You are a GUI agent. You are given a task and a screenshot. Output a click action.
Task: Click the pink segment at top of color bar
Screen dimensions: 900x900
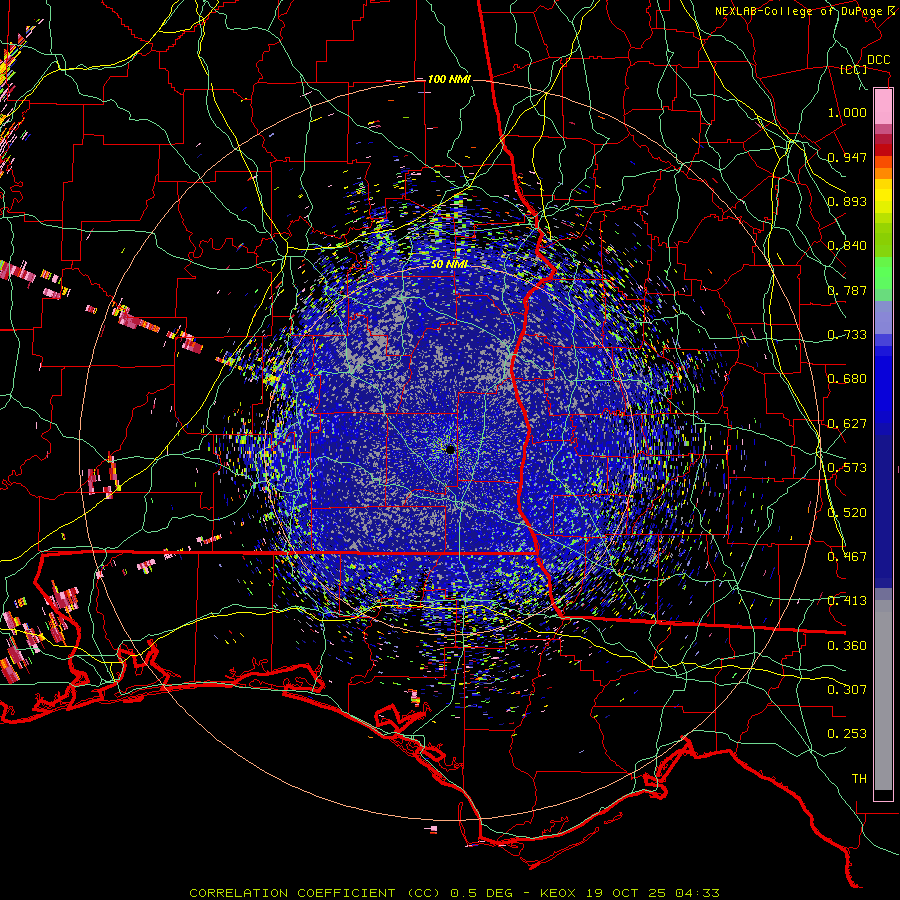(x=883, y=106)
